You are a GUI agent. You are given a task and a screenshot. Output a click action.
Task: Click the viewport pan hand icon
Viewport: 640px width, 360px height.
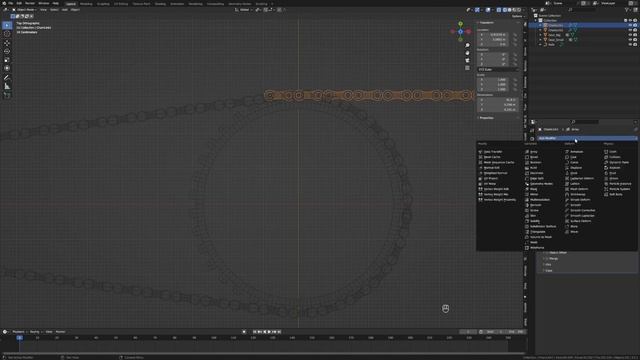point(467,53)
